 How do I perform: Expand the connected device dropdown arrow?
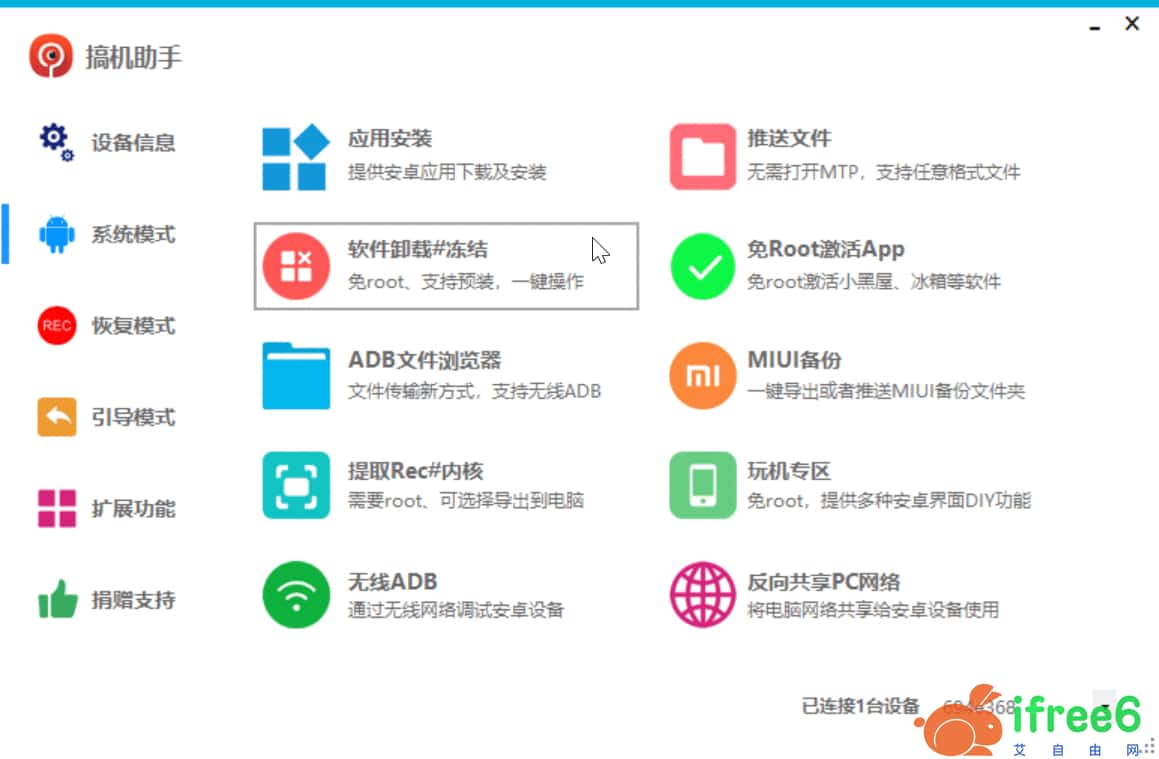click(x=1105, y=707)
